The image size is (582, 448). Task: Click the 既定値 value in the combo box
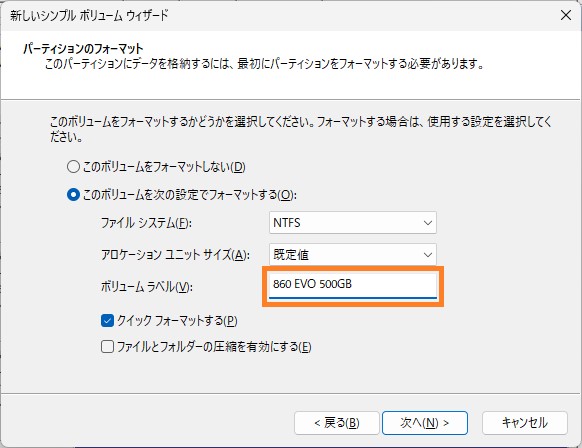[x=291, y=255]
